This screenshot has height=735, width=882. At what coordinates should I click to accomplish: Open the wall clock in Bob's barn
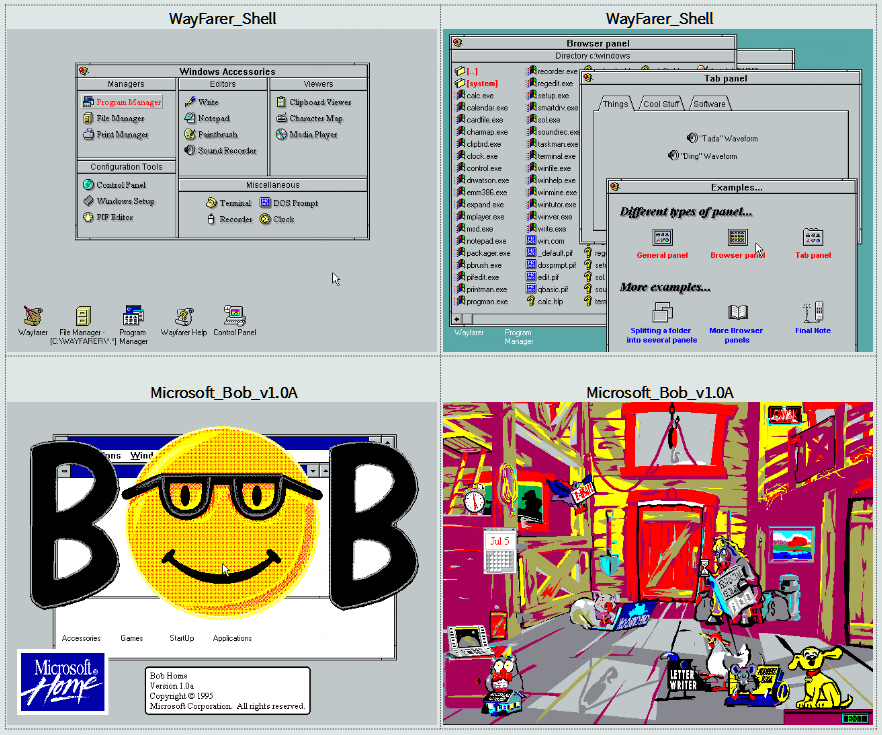pyautogui.click(x=474, y=499)
